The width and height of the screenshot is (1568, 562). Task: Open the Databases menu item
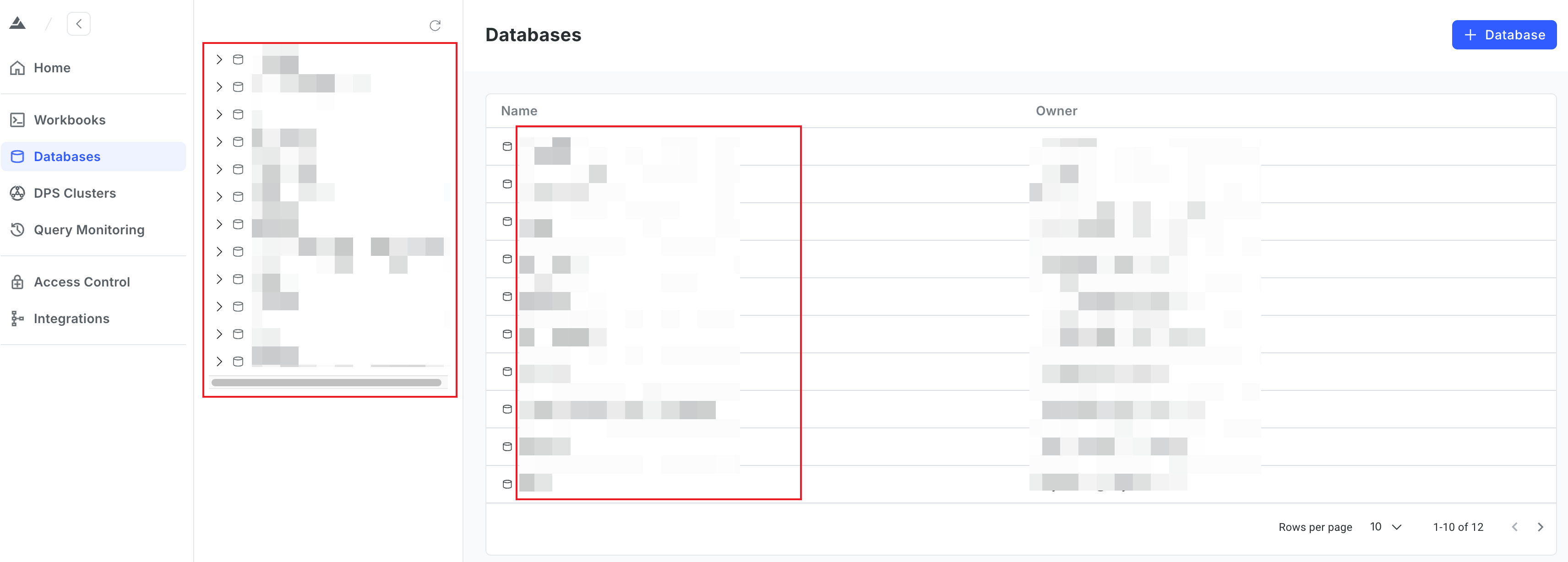[67, 157]
